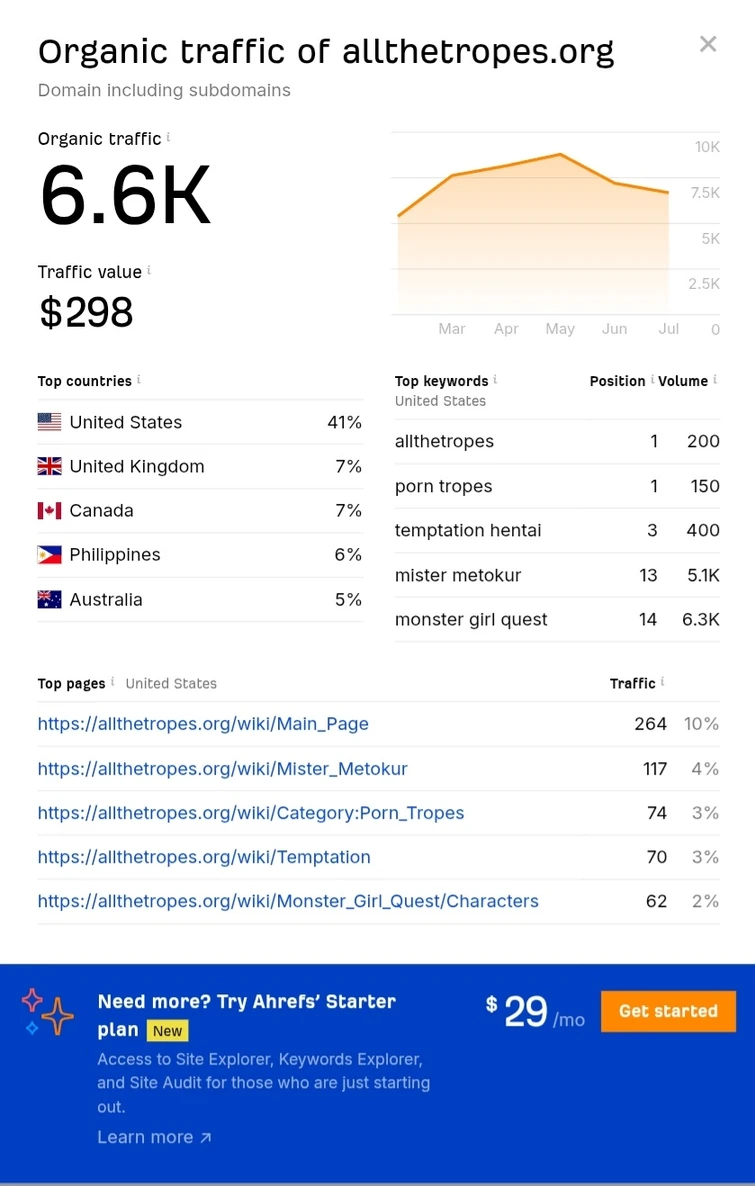Open the Temptation wiki page link
Screen dimensions: 755x1186
pos(204,857)
